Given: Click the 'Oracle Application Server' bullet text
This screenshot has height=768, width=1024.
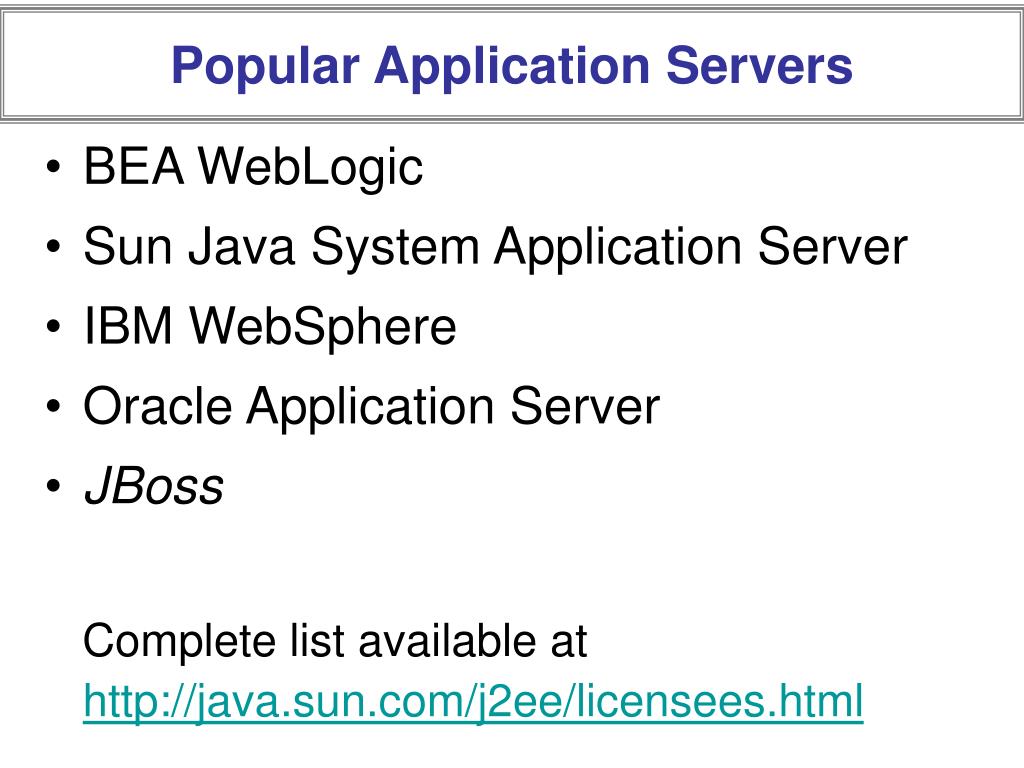Looking at the screenshot, I should point(371,407).
